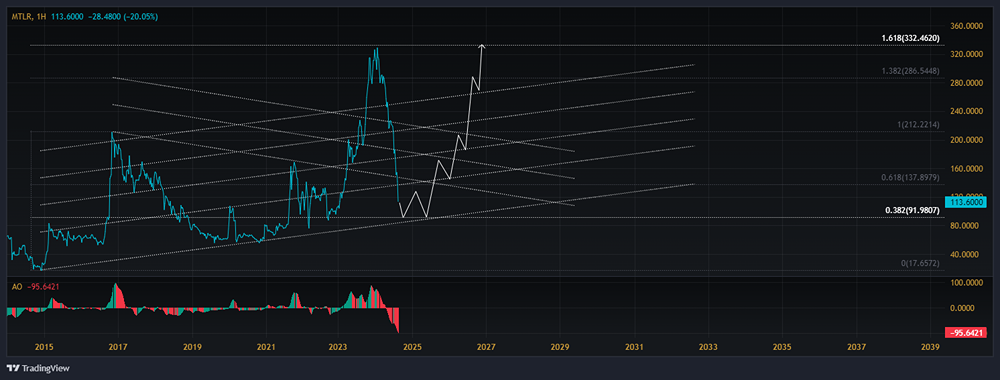1000x380 pixels.
Task: Click the TradingView logo in bottom corner
Action: pyautogui.click(x=38, y=369)
